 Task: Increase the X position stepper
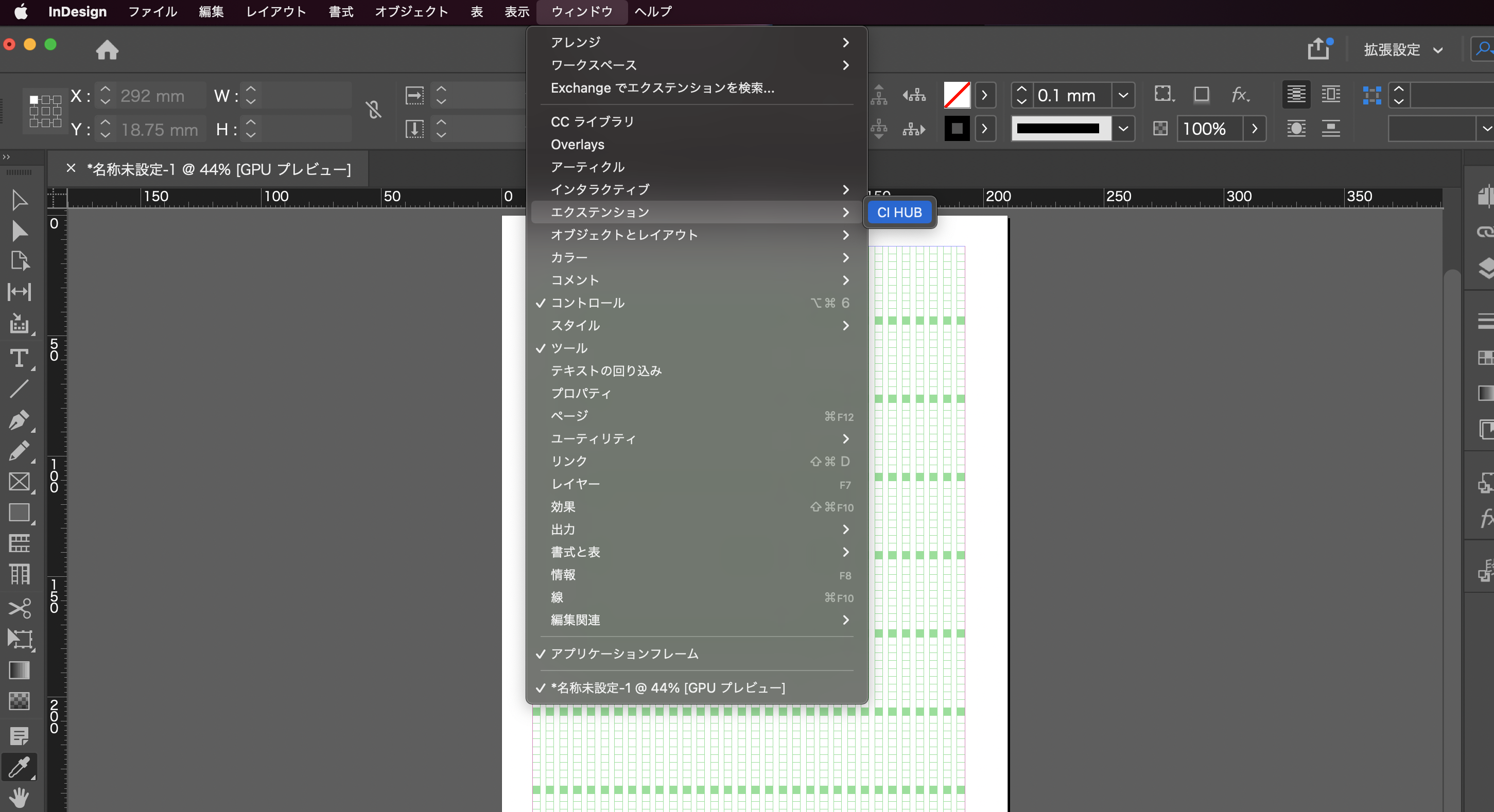[105, 89]
